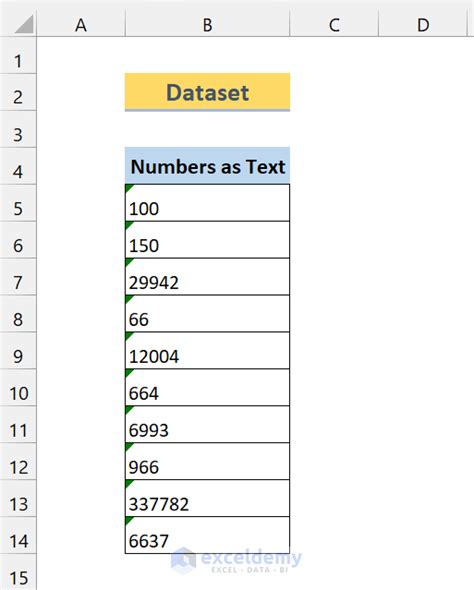Select the cell containing 6993
Image resolution: width=474 pixels, height=590 pixels.
point(207,424)
